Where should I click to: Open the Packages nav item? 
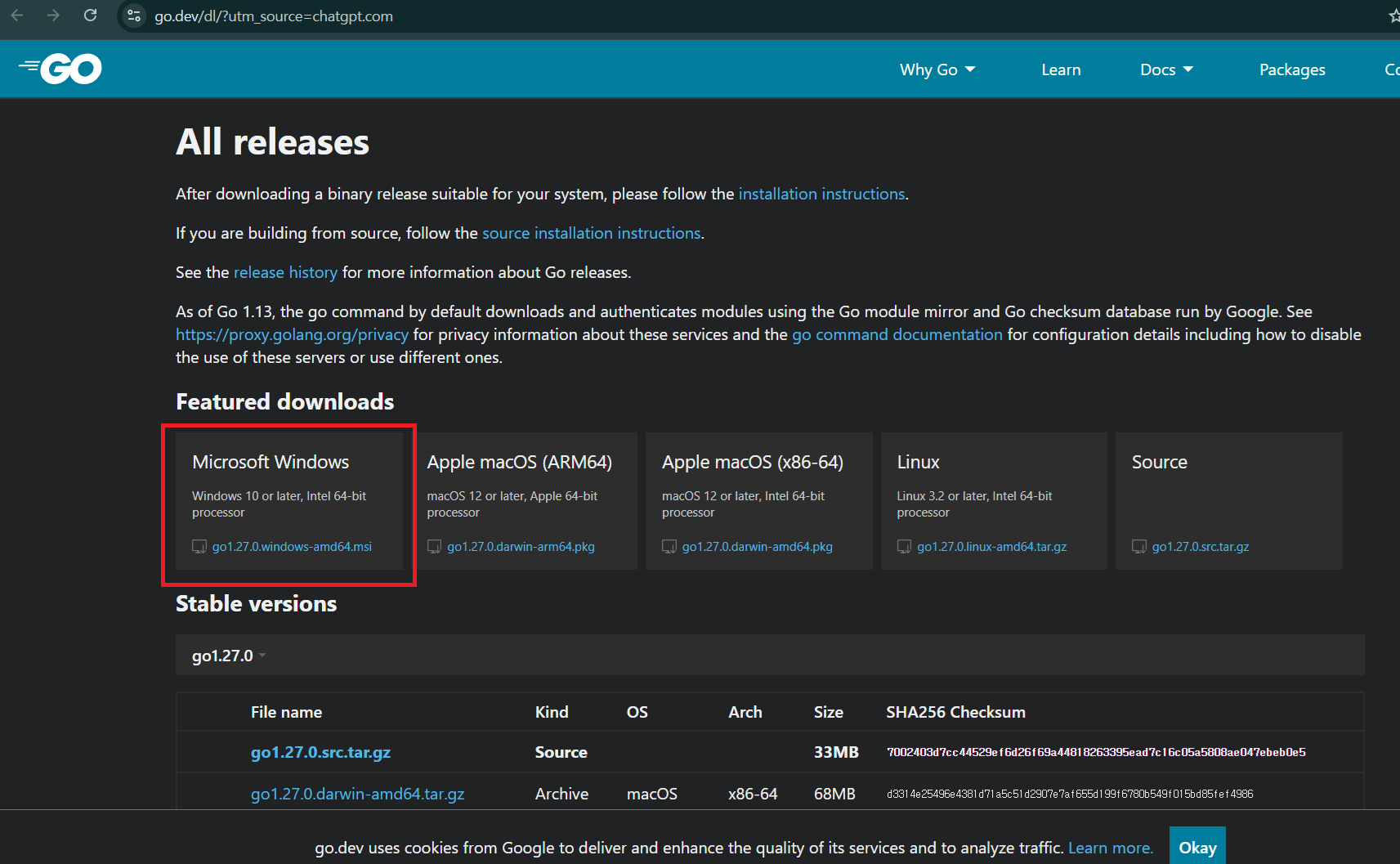1292,69
